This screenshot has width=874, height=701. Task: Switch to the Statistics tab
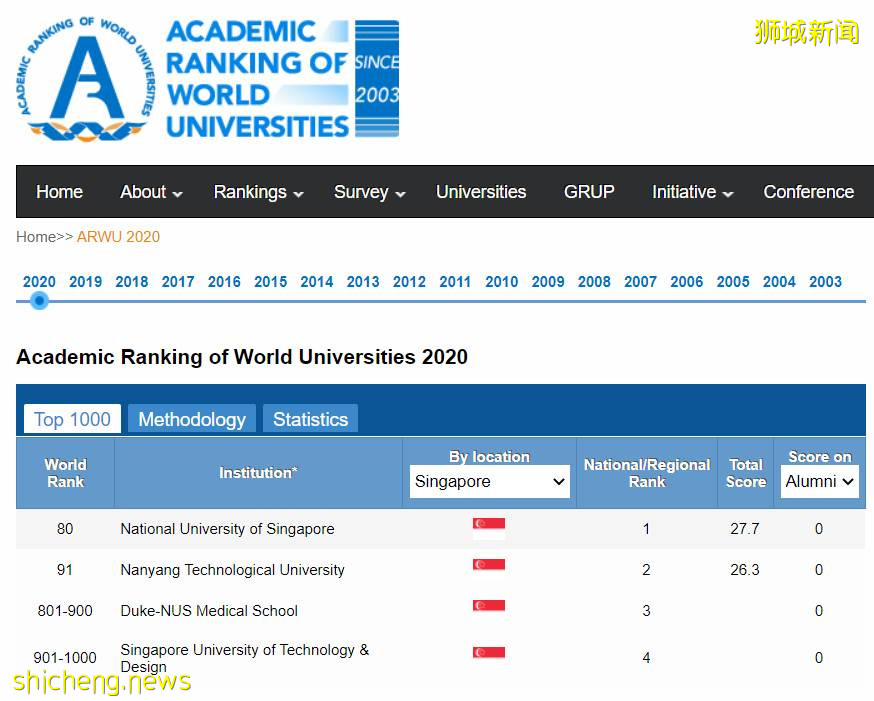pos(310,419)
